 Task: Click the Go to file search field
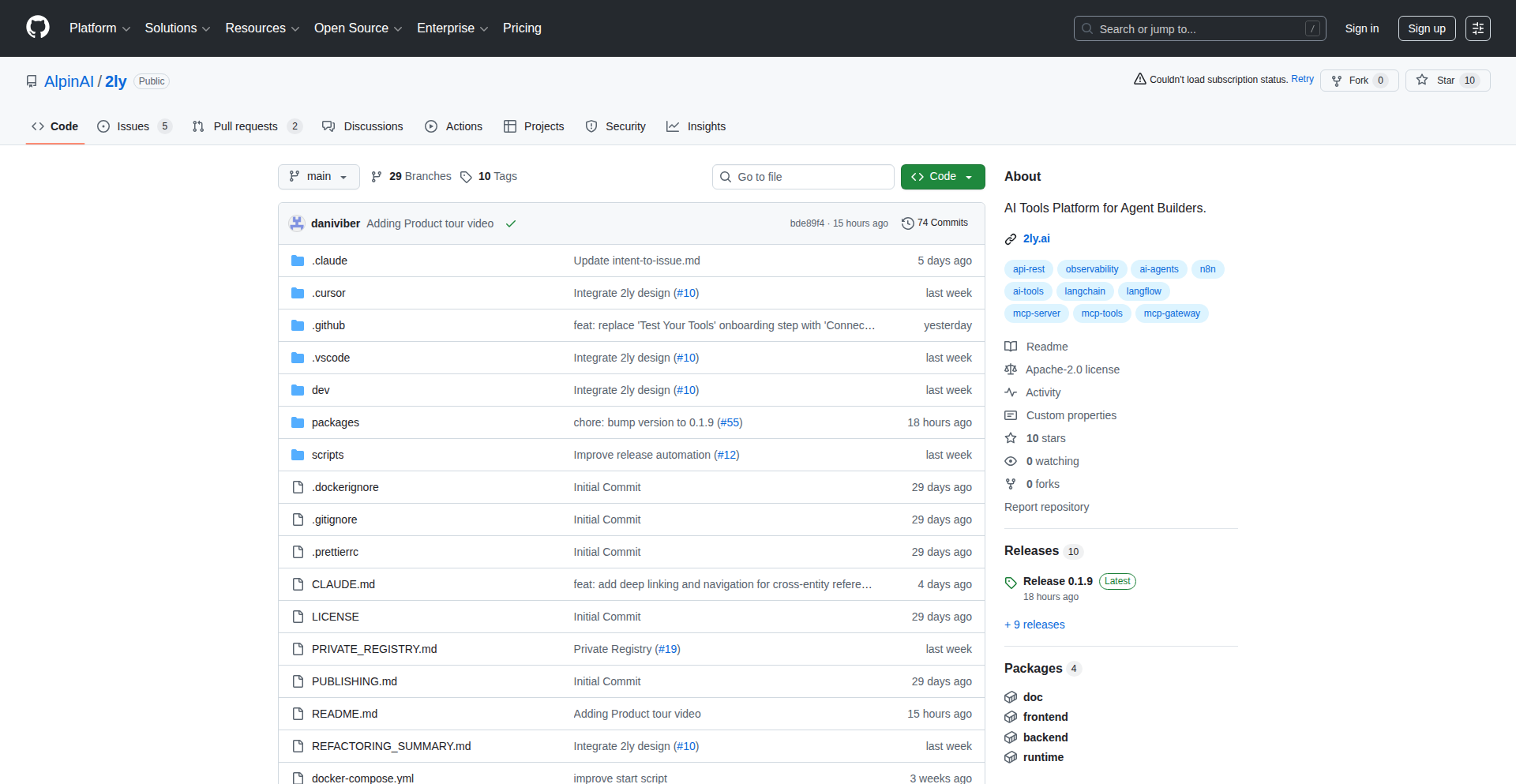[x=802, y=176]
